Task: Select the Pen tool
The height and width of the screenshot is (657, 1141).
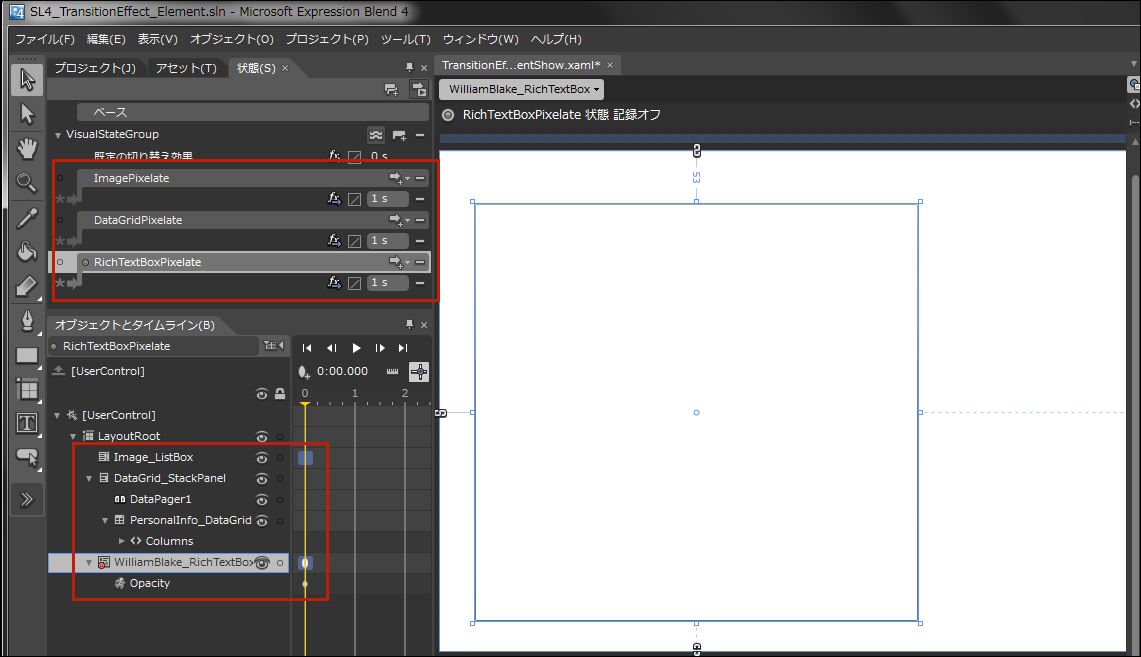Action: [x=27, y=321]
